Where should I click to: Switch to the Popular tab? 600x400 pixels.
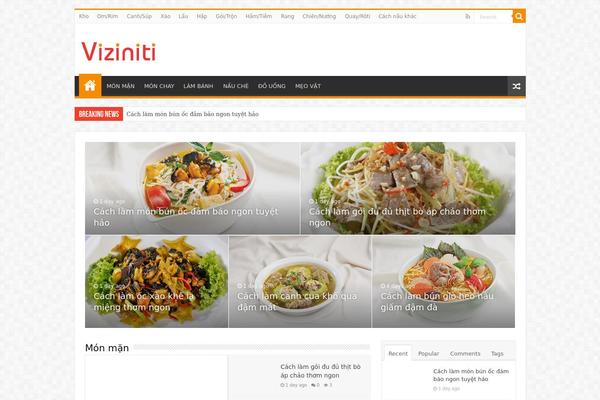pyautogui.click(x=429, y=353)
